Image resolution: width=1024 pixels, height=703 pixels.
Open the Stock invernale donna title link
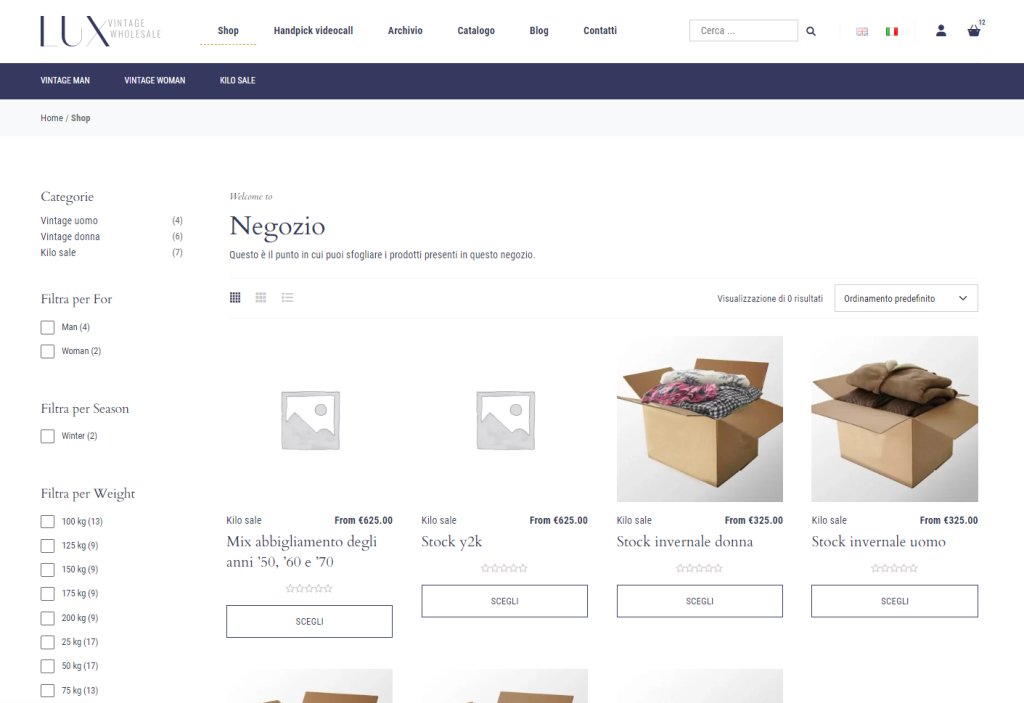(x=684, y=542)
